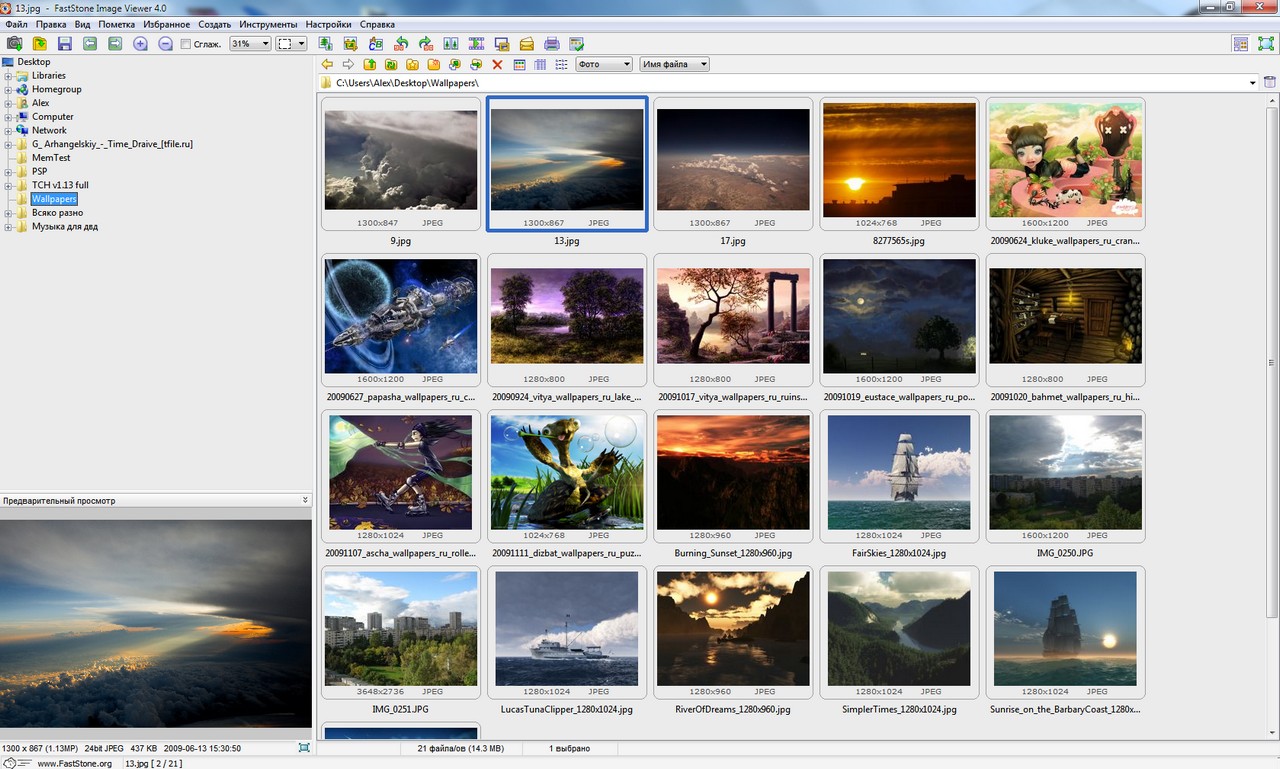Open settings via checkmark window icon

(x=576, y=43)
